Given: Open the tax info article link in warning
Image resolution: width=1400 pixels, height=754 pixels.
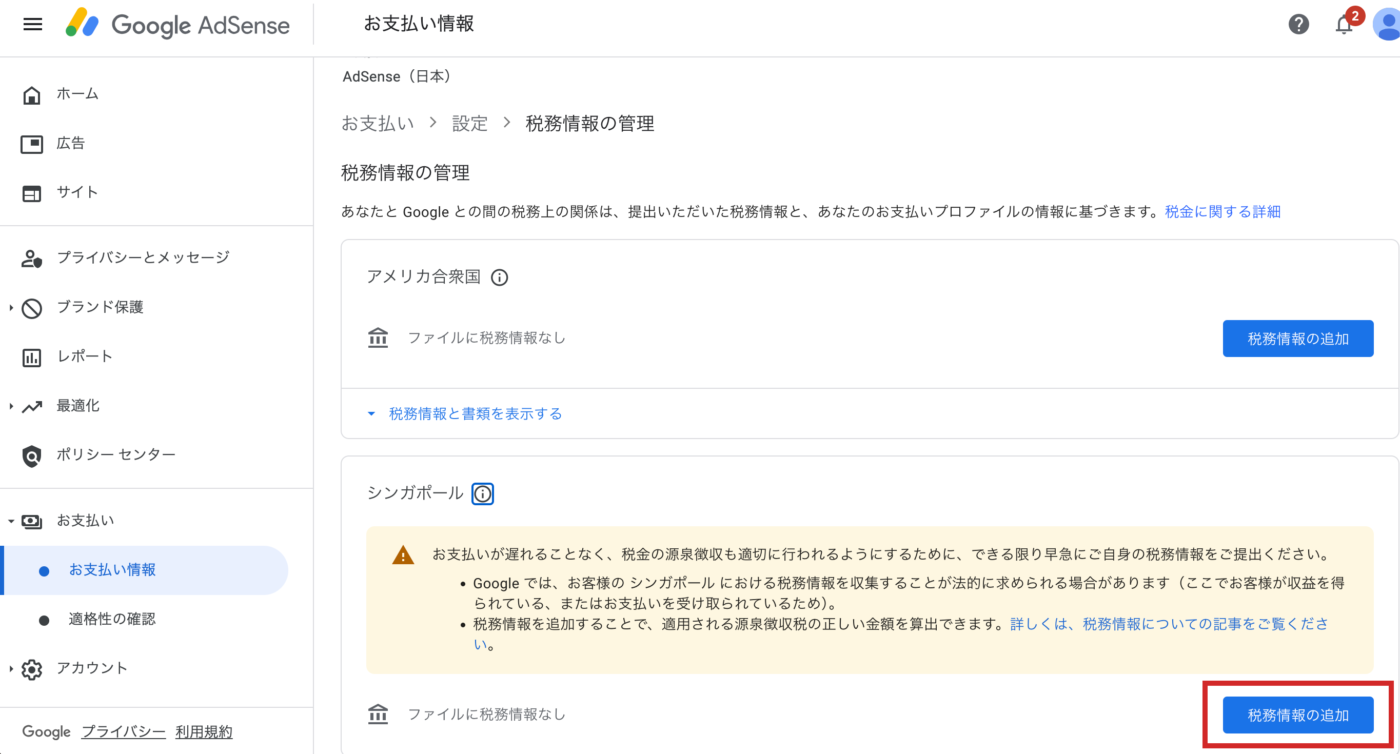Looking at the screenshot, I should pyautogui.click(x=1170, y=624).
